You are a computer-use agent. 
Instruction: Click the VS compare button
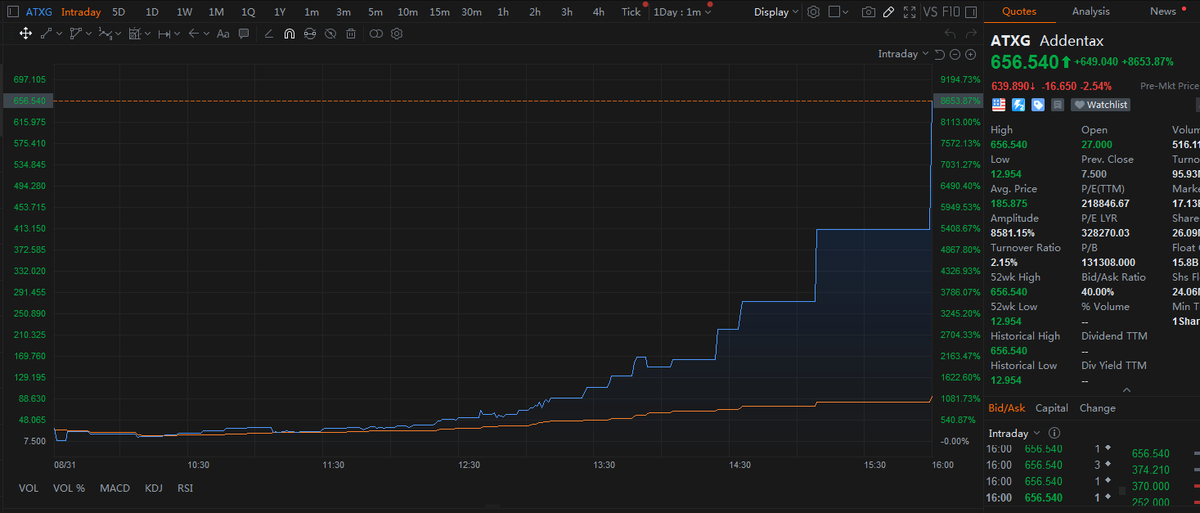(930, 12)
